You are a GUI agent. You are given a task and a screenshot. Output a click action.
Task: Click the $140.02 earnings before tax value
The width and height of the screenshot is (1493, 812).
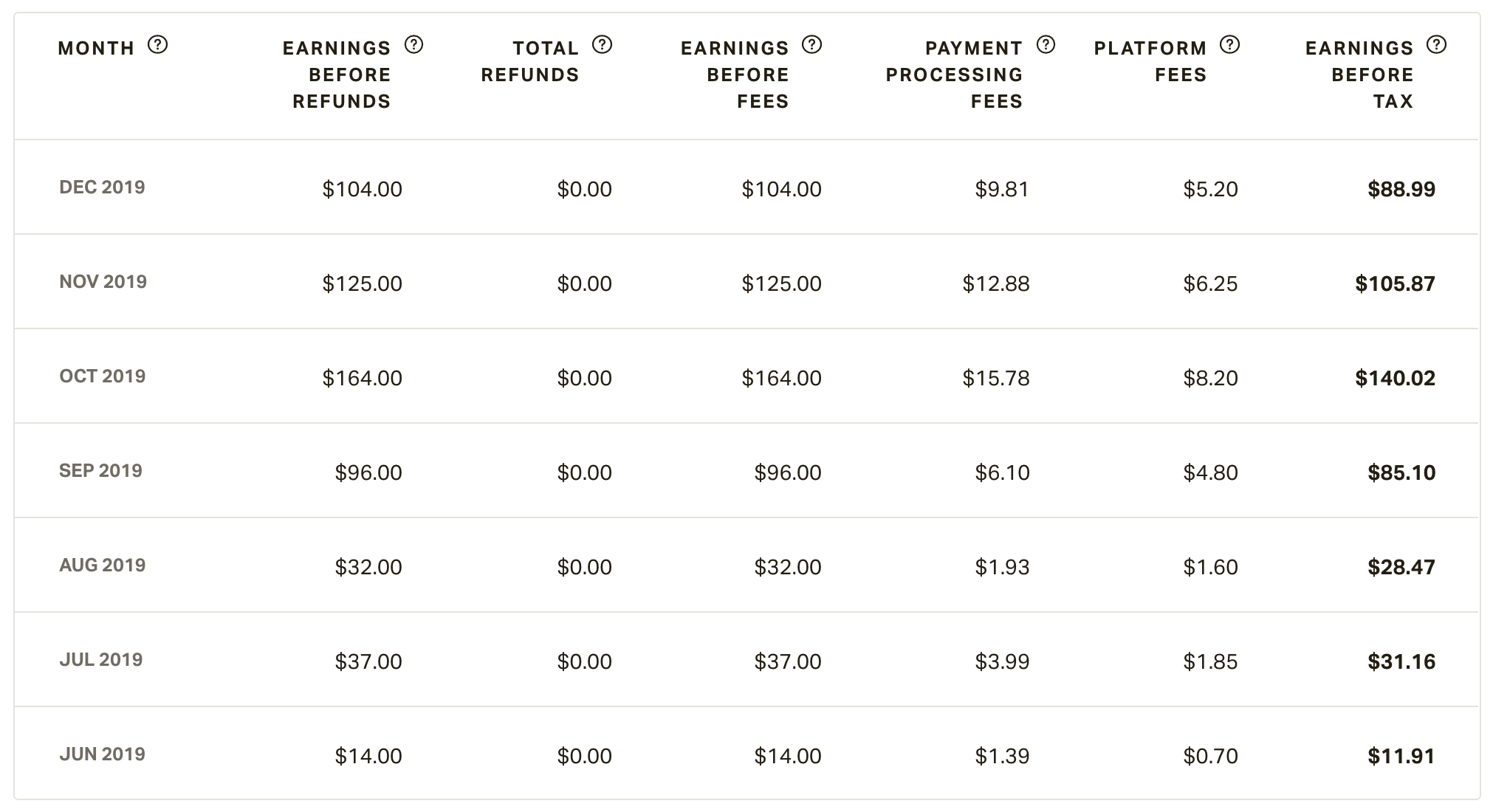pyautogui.click(x=1395, y=378)
